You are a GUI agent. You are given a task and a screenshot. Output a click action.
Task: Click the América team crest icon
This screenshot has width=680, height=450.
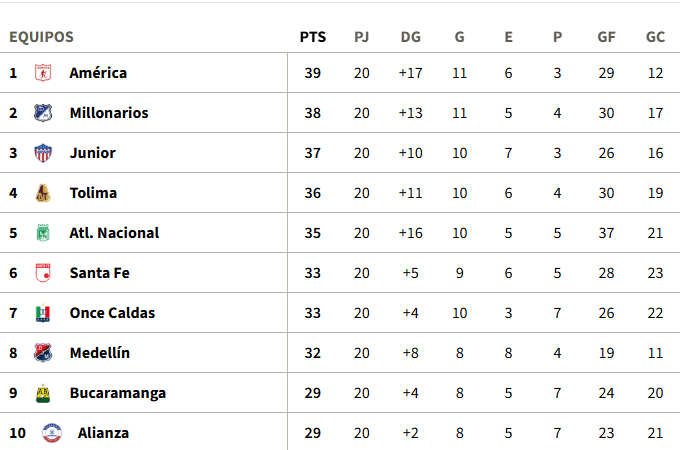43,73
